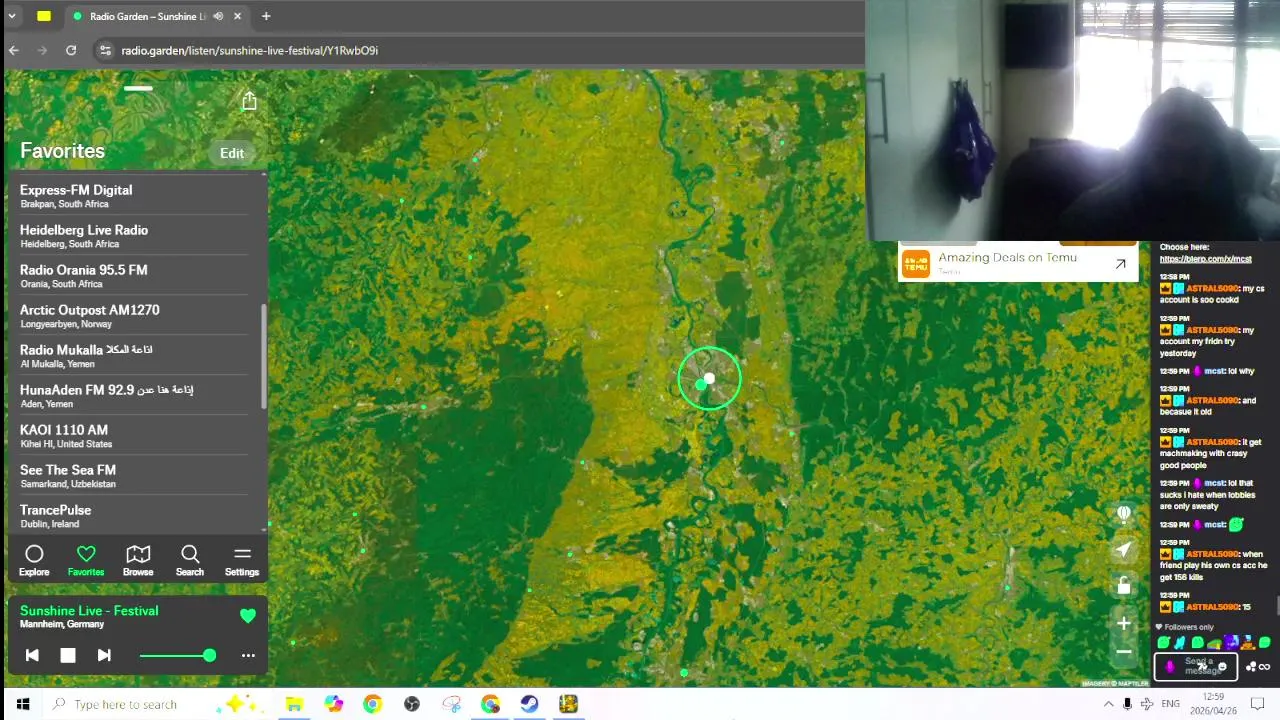
Task: Select TrancePulse station from Dublin
Action: pos(134,516)
